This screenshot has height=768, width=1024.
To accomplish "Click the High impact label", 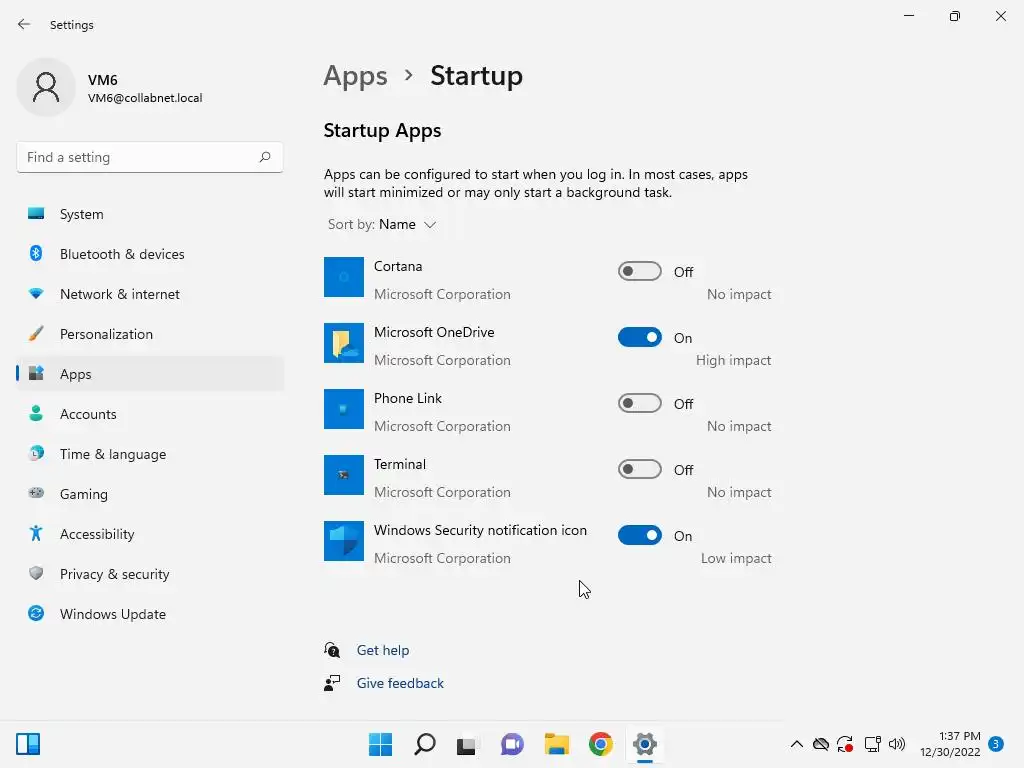I will tap(733, 360).
